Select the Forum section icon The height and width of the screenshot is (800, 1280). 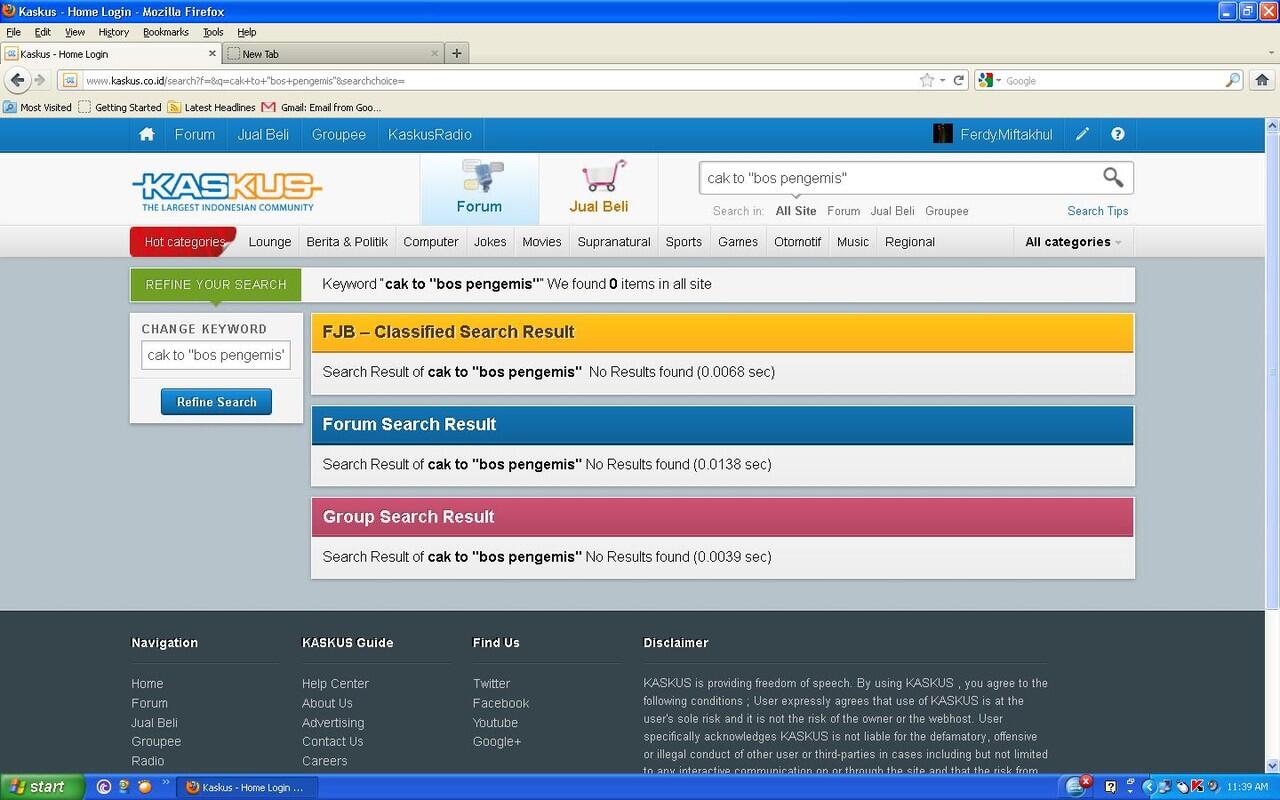point(479,188)
